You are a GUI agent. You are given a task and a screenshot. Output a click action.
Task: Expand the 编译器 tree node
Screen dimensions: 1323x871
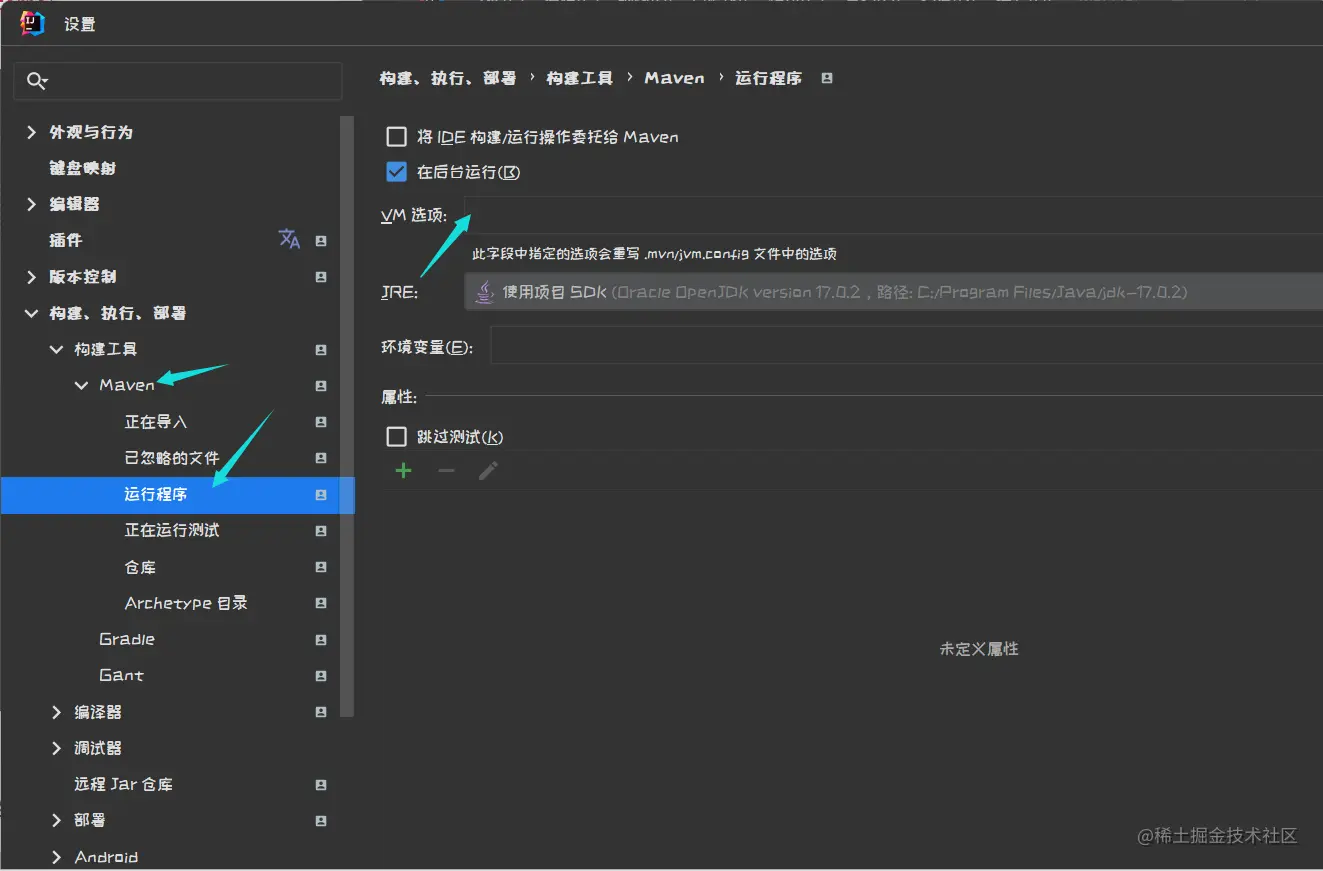tap(57, 712)
